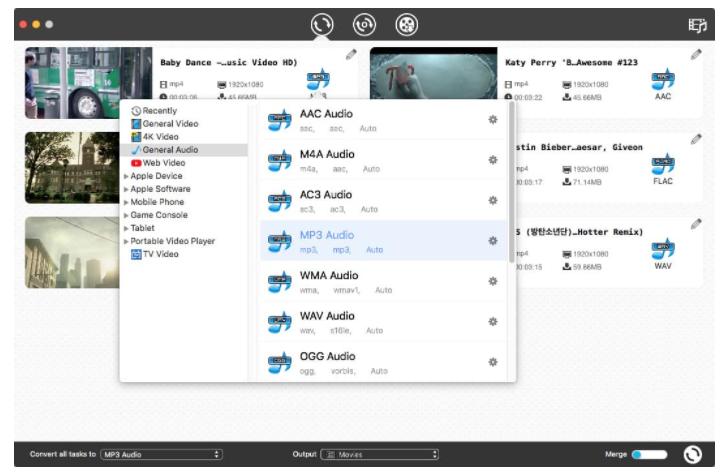Screen dimensions: 726x475
Task: Open settings gear for AC3 Audio
Action: 493,200
